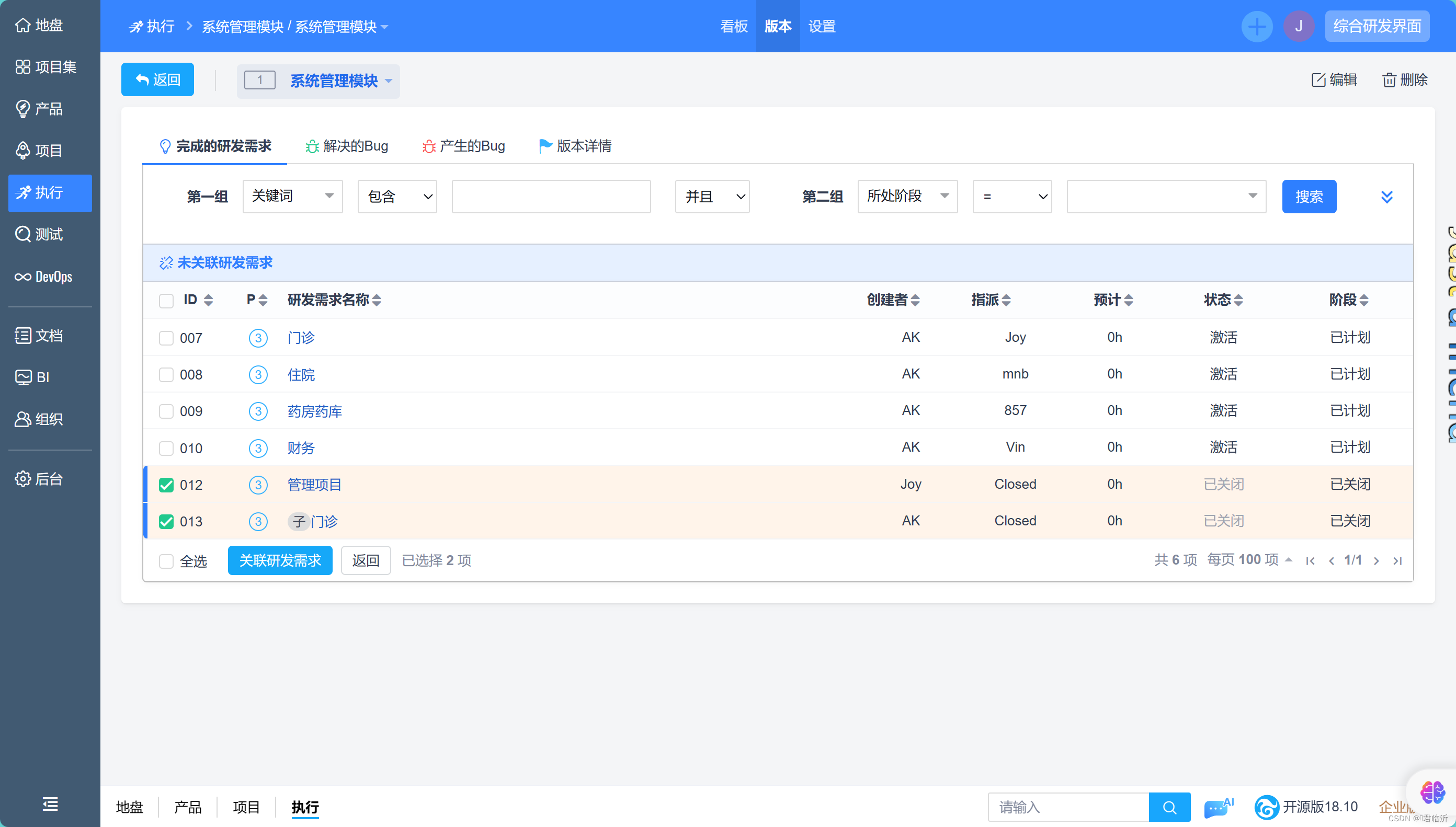Open the J user avatar menu
The width and height of the screenshot is (1456, 827).
pyautogui.click(x=1299, y=26)
